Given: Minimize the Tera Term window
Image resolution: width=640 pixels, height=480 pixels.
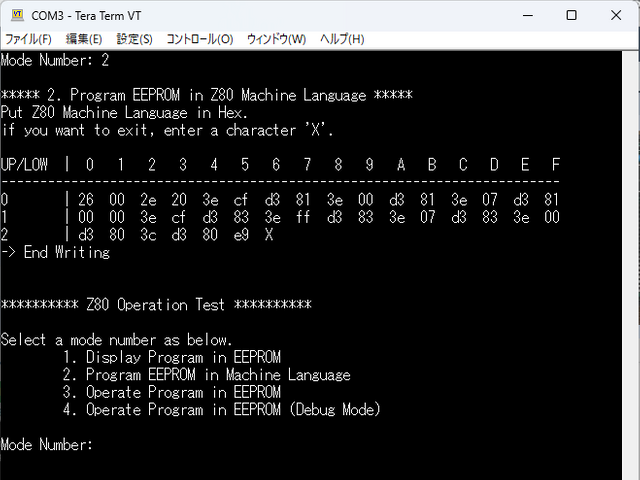Looking at the screenshot, I should pyautogui.click(x=525, y=15).
